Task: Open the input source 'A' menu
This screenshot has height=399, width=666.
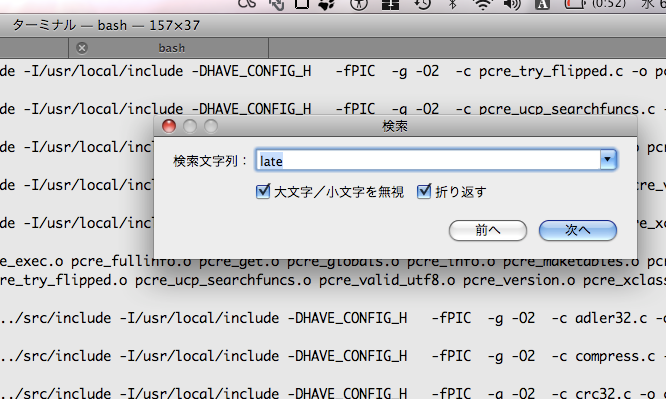Action: click(x=542, y=4)
